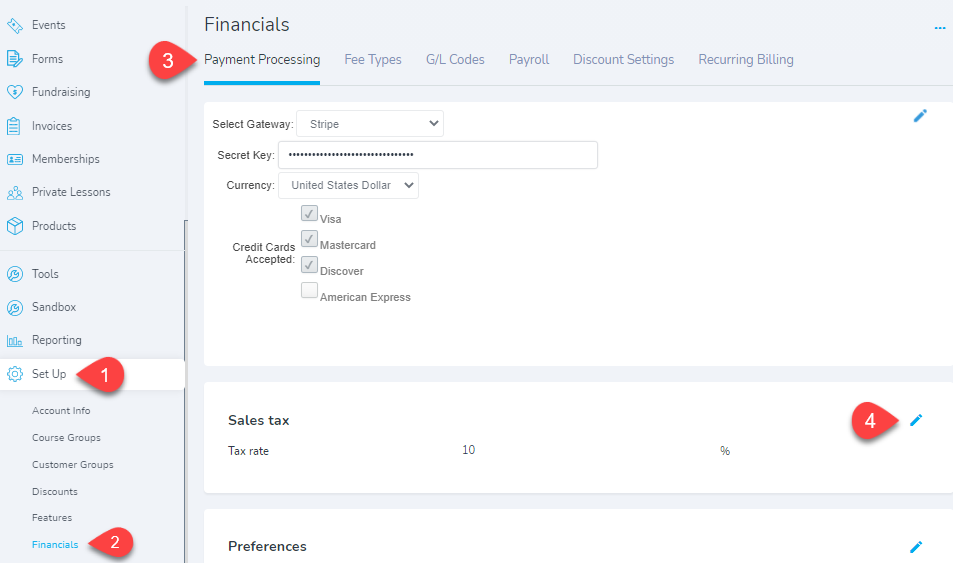Open the three-dot more options menu

point(940,28)
